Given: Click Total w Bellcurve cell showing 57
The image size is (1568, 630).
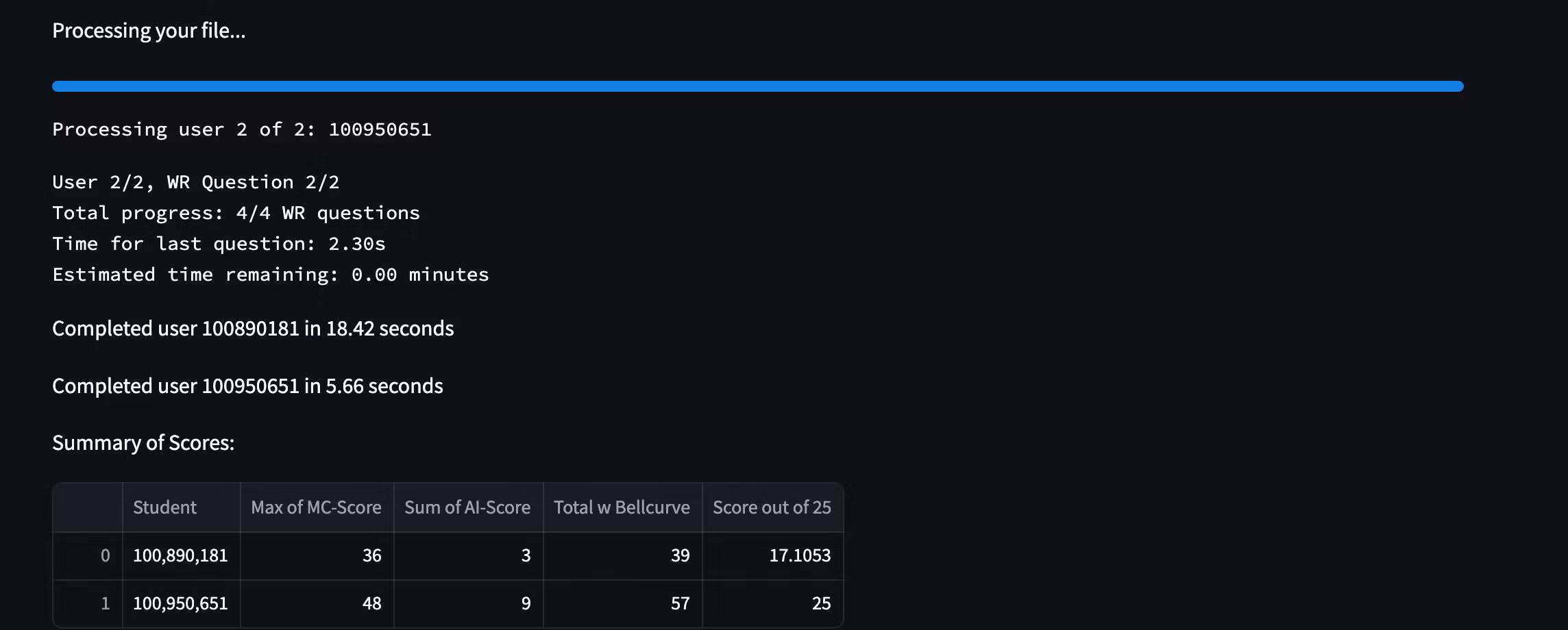Looking at the screenshot, I should click(x=622, y=603).
